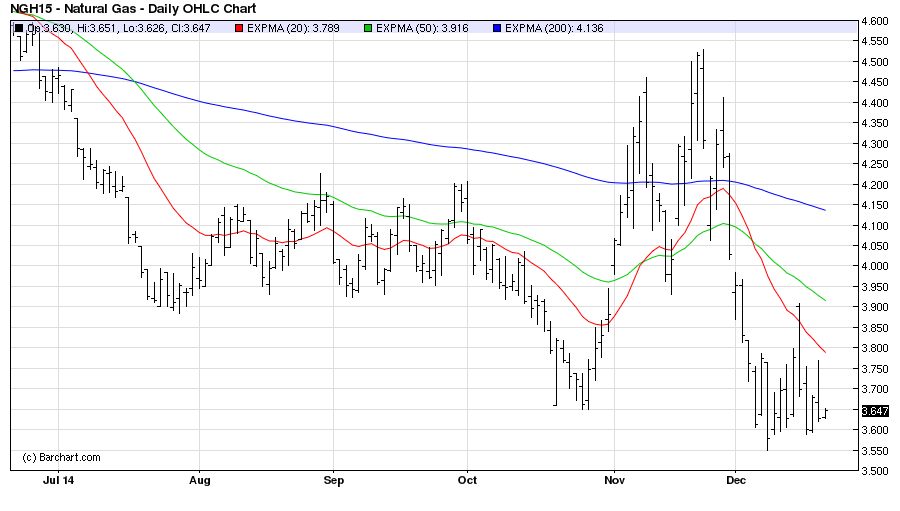Screen dimensions: 900x511
Task: Click the black OHLC legend swatch
Action: [x=19, y=28]
